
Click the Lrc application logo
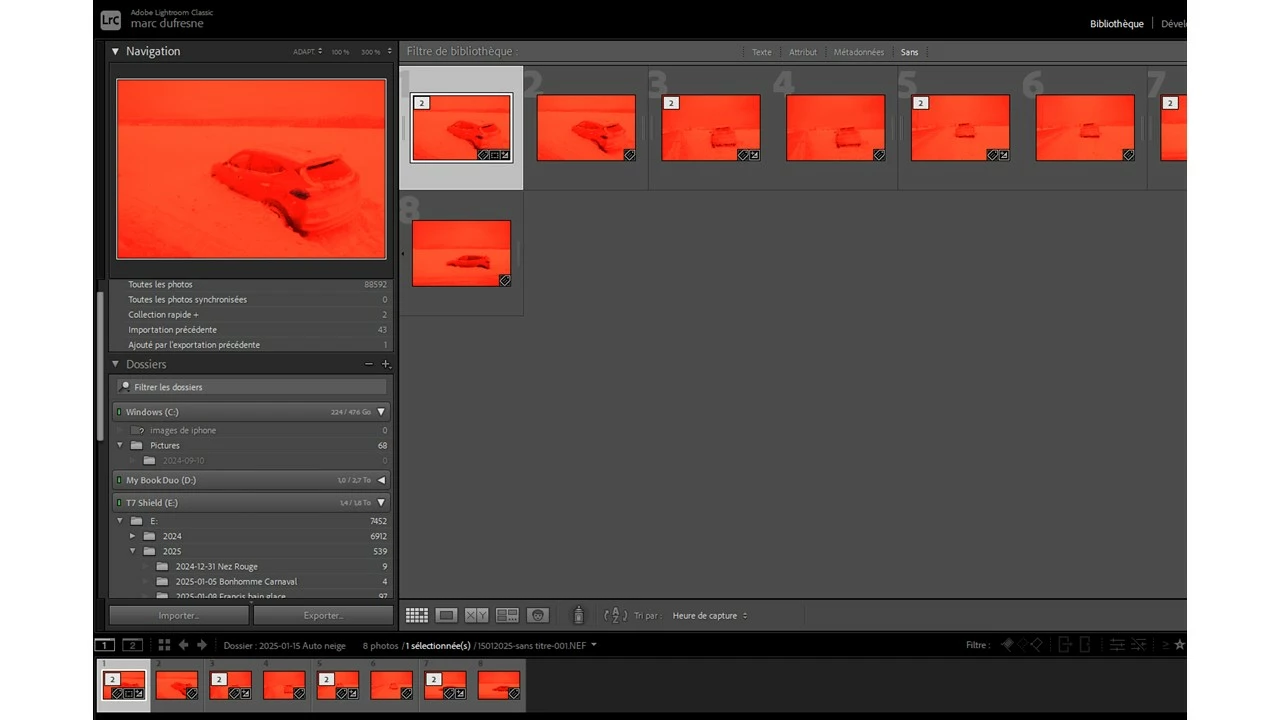(x=110, y=20)
